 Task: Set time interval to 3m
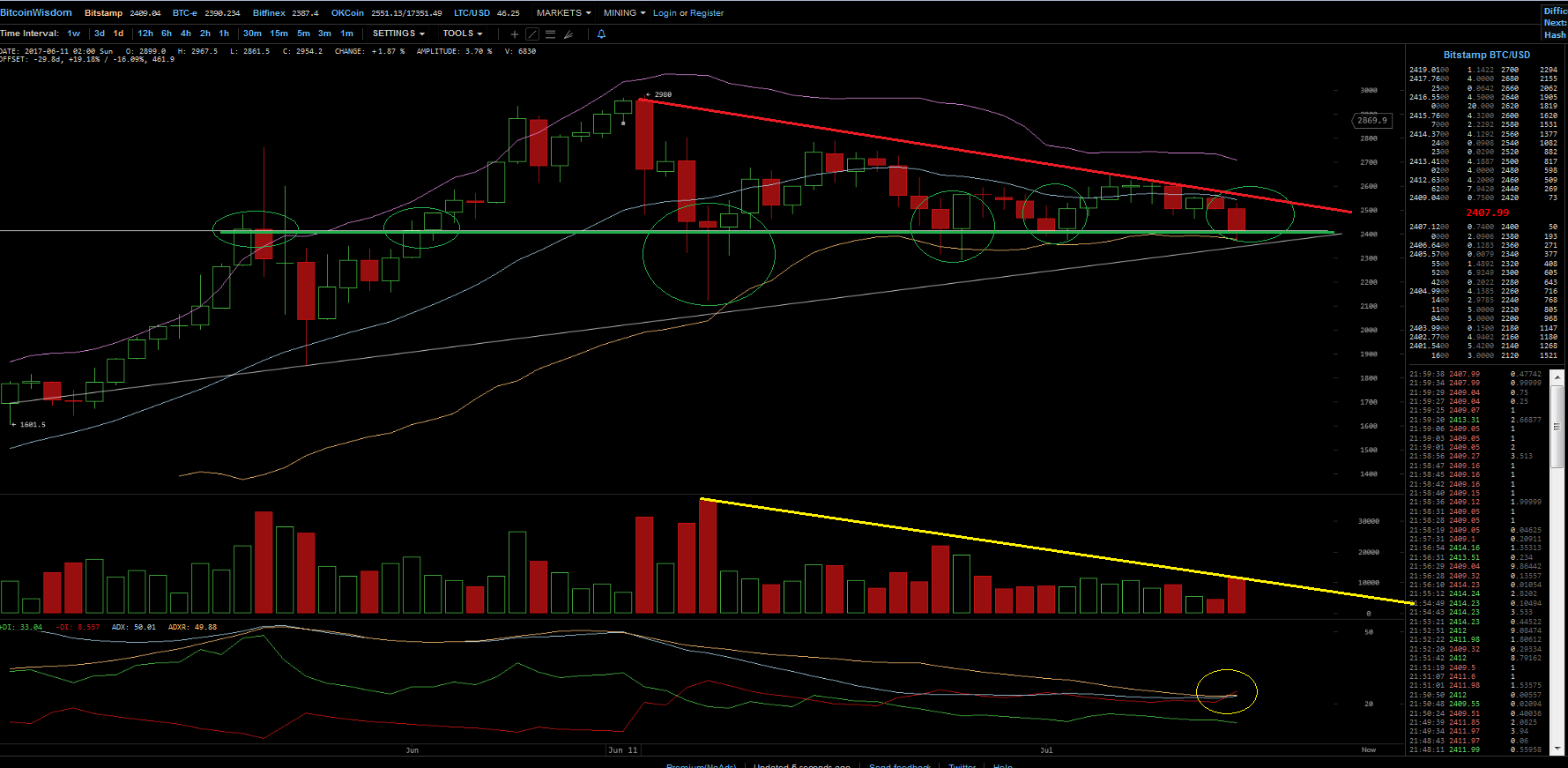(x=324, y=34)
